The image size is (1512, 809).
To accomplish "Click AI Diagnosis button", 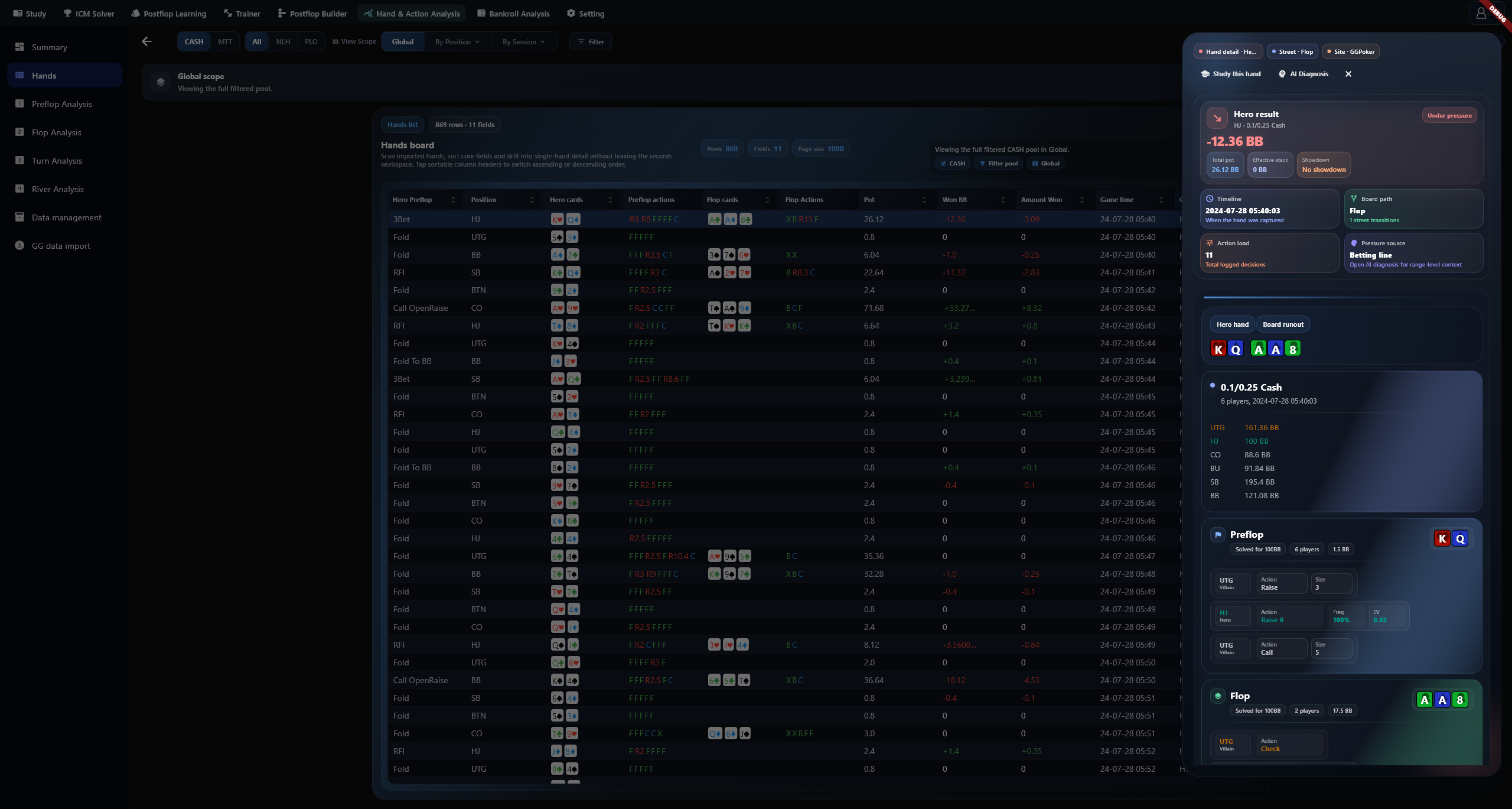I will point(1304,74).
